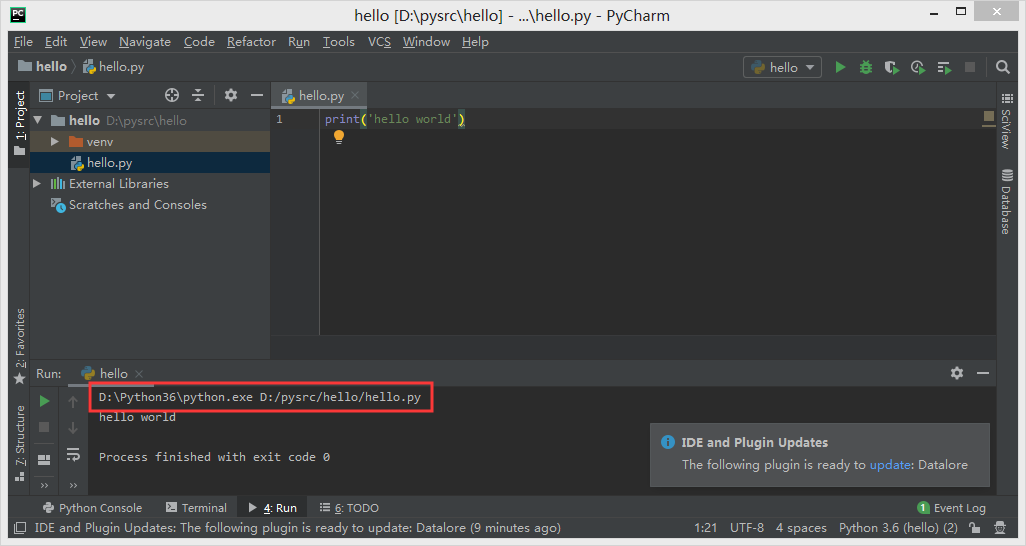Open the Refactor menu
The width and height of the screenshot is (1026, 546).
tap(251, 42)
